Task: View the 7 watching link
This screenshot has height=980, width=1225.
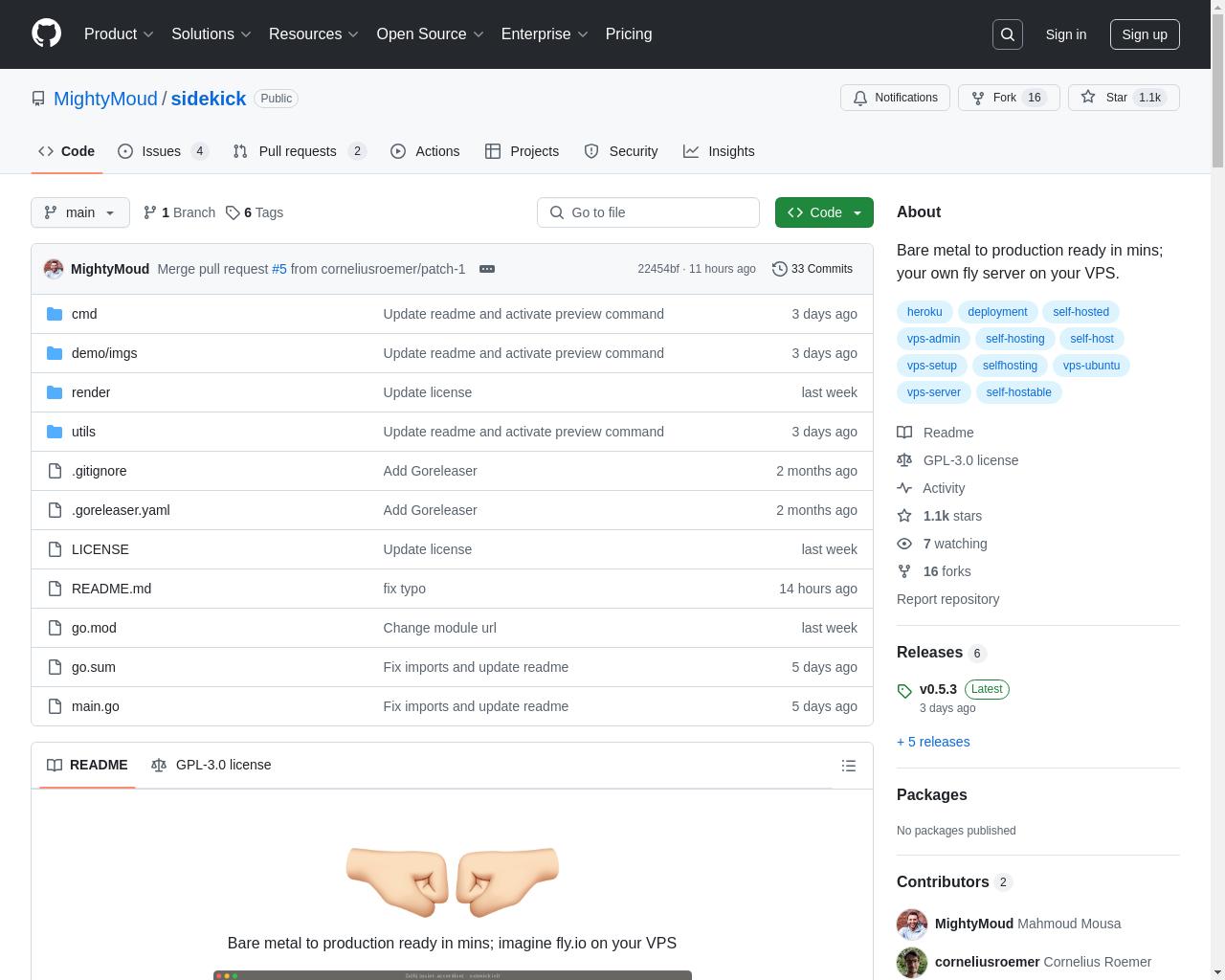Action: click(942, 544)
